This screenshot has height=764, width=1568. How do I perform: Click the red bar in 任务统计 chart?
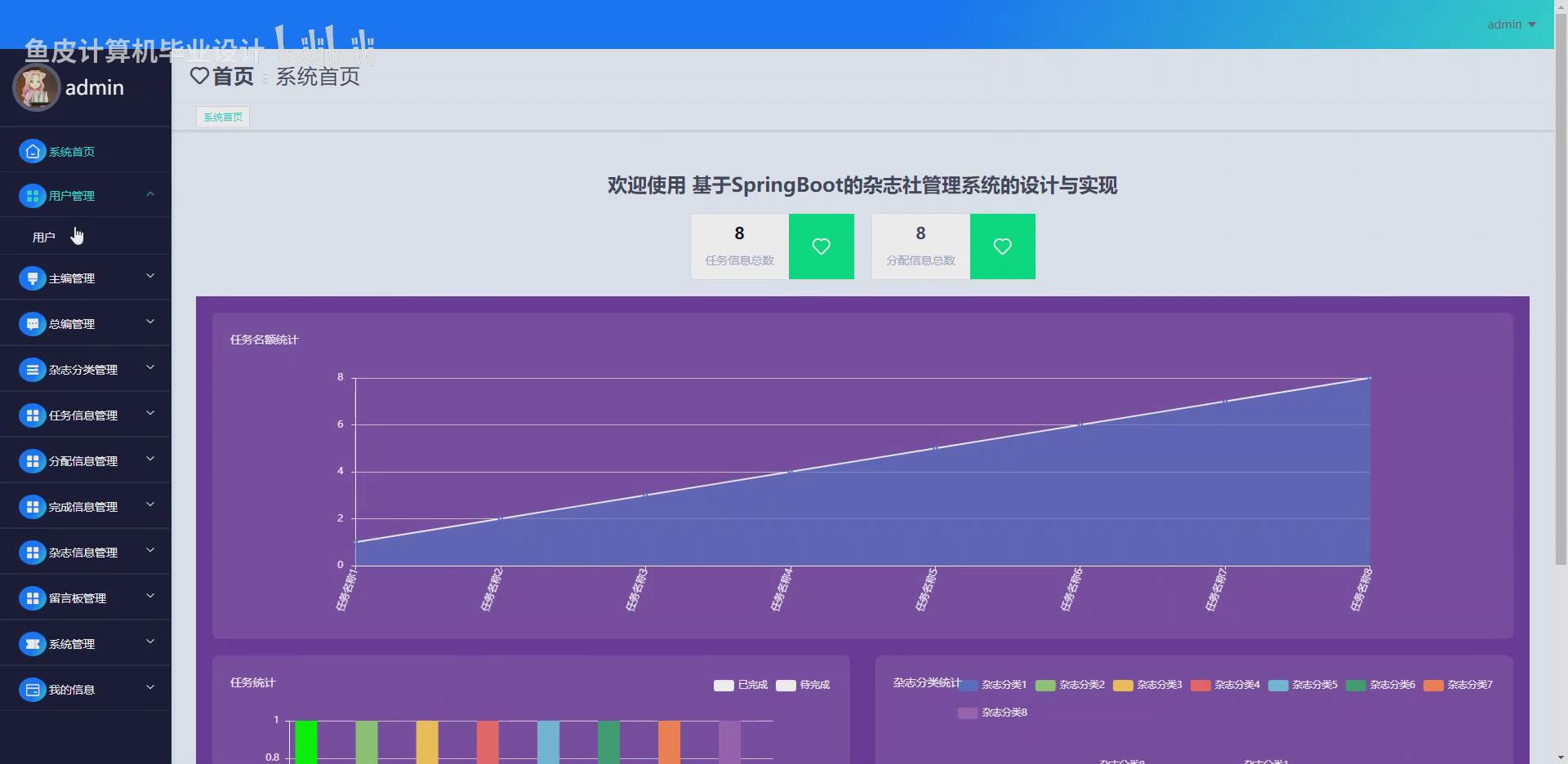click(x=488, y=742)
